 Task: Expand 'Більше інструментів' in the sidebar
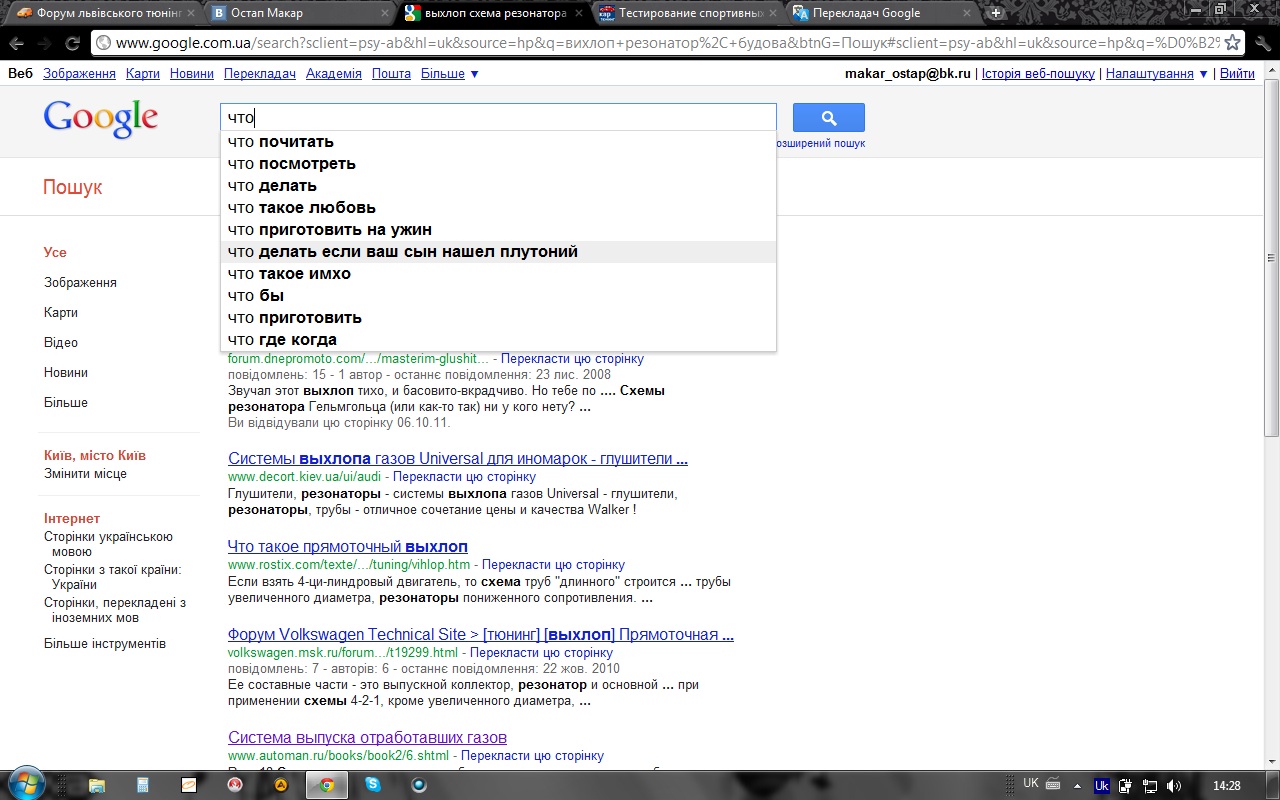(105, 643)
